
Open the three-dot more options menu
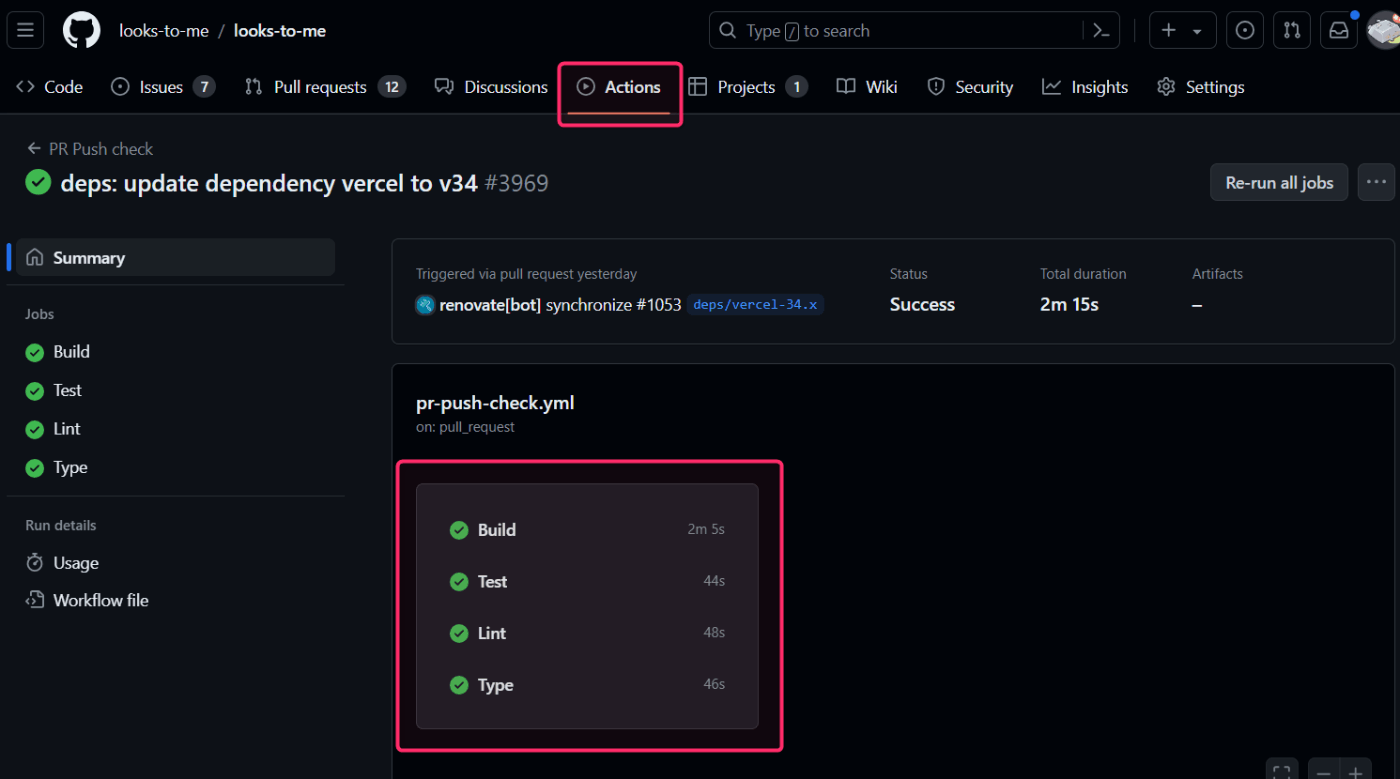[1376, 182]
